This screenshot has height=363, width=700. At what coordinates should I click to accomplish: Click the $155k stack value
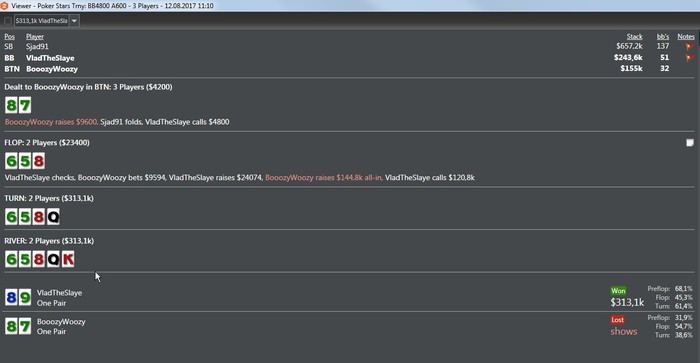(x=631, y=69)
